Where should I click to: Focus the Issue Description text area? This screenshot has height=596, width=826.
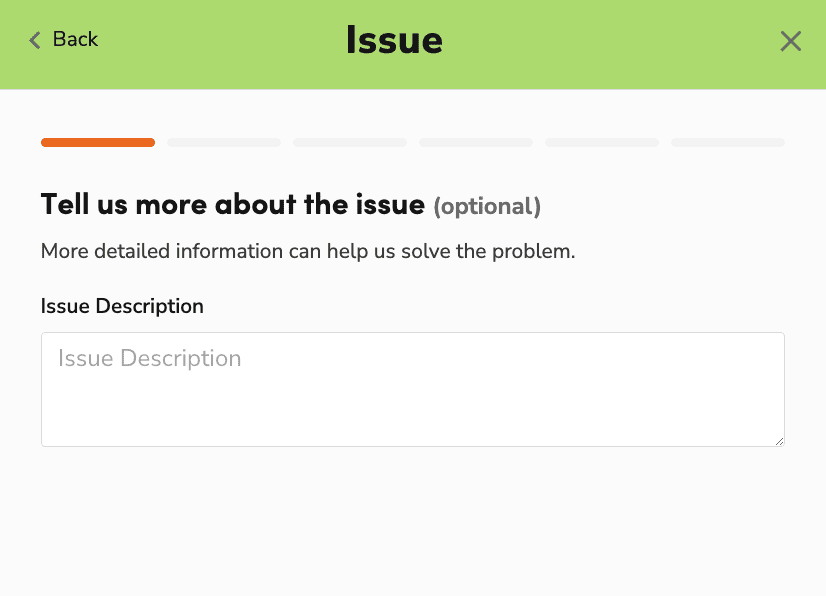click(412, 389)
